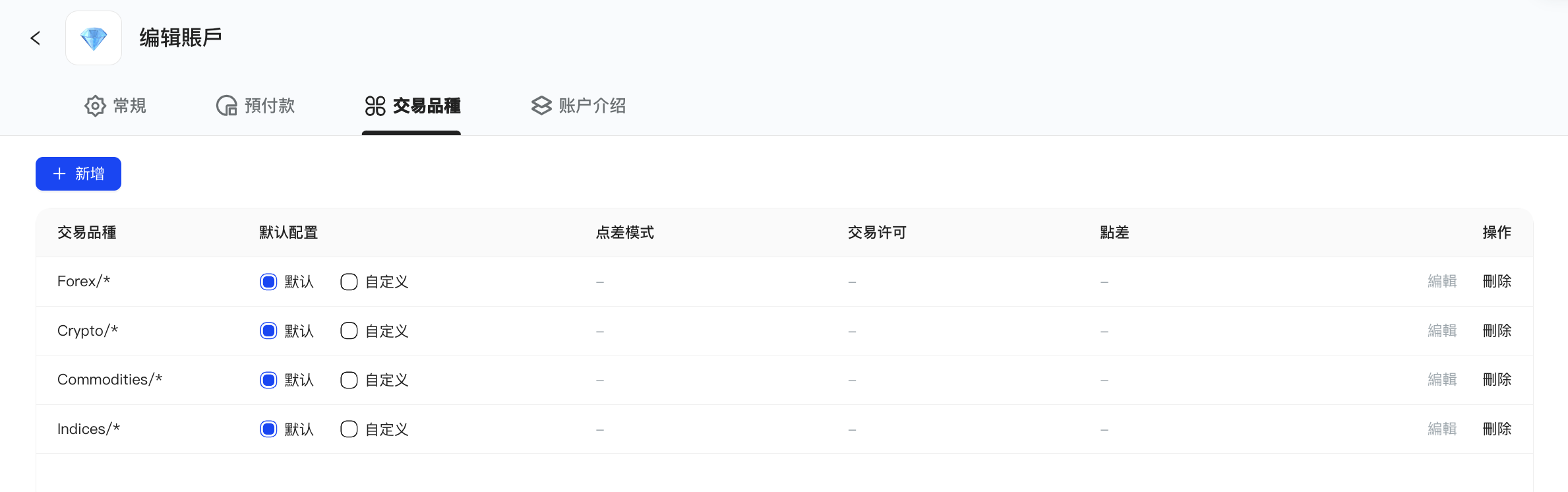The image size is (1568, 492).
Task: Click the plus icon in 新增 button
Action: click(x=59, y=173)
